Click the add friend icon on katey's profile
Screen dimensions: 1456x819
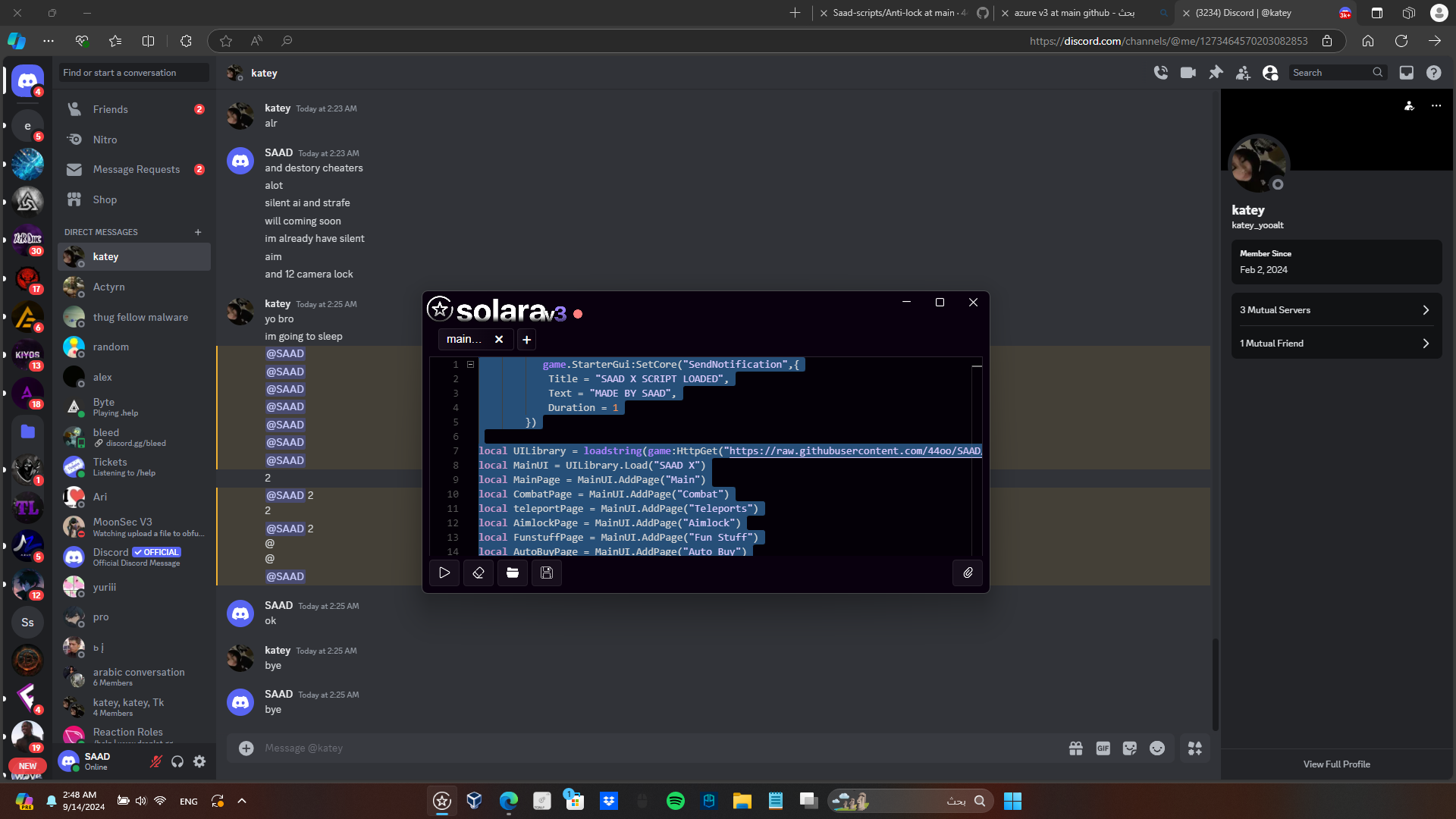point(1409,106)
